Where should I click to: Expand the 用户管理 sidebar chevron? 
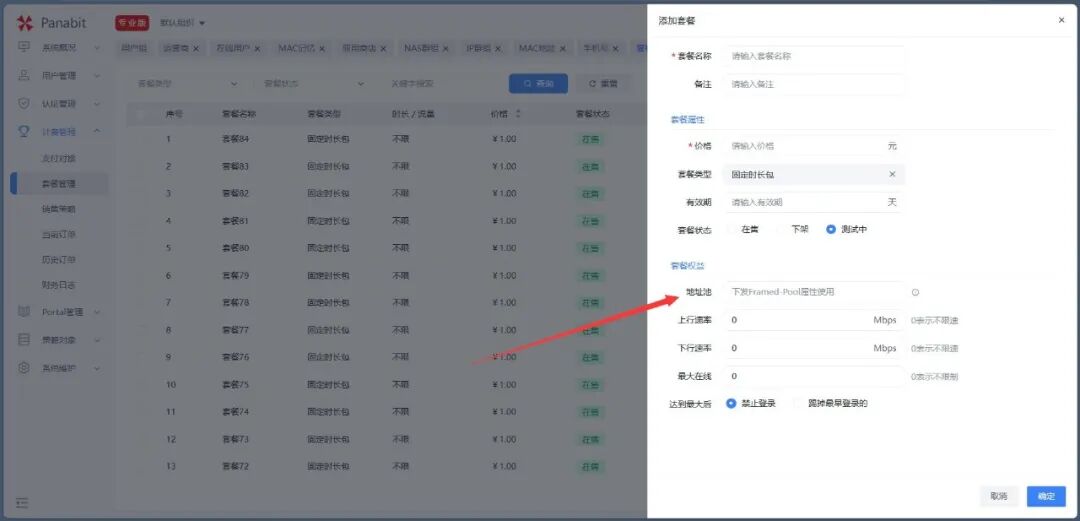pos(96,75)
